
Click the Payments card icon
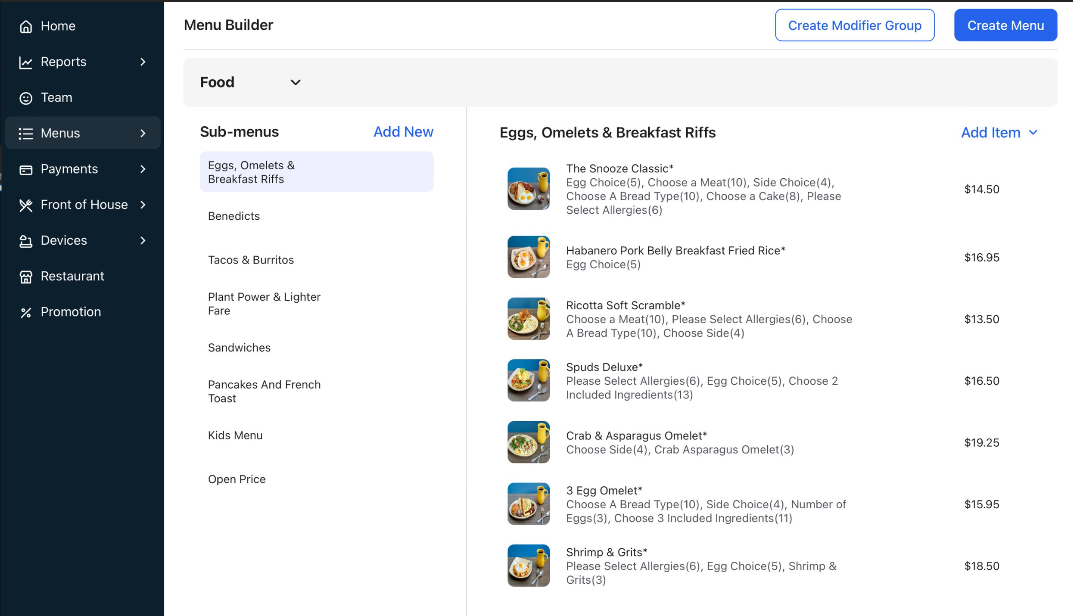pos(26,169)
